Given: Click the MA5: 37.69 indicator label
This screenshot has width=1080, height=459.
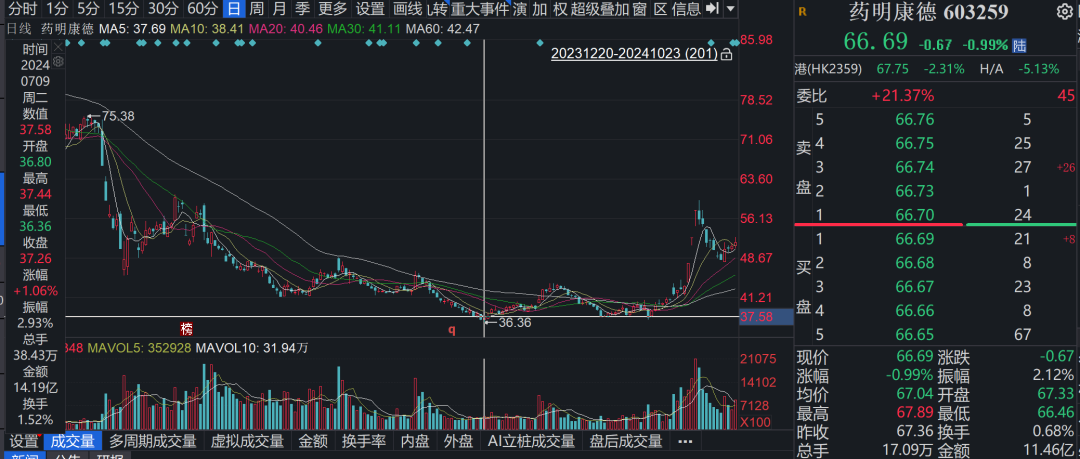Looking at the screenshot, I should point(132,28).
